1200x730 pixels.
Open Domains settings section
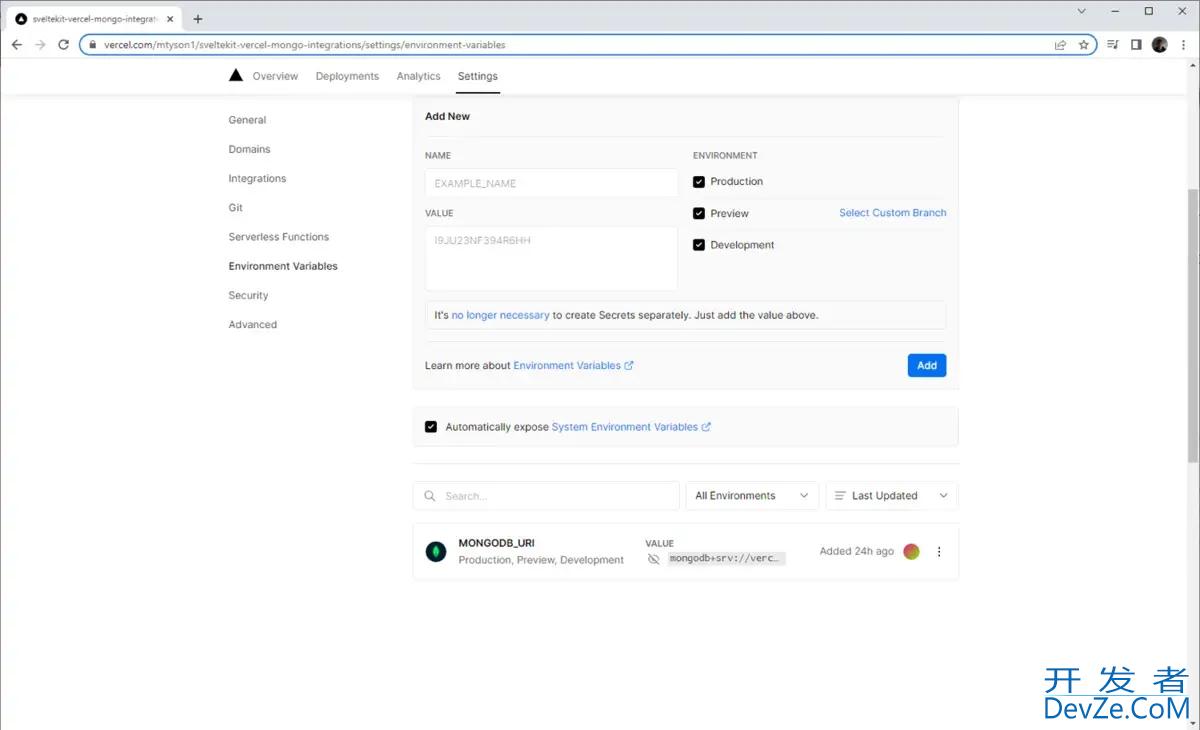coord(249,149)
